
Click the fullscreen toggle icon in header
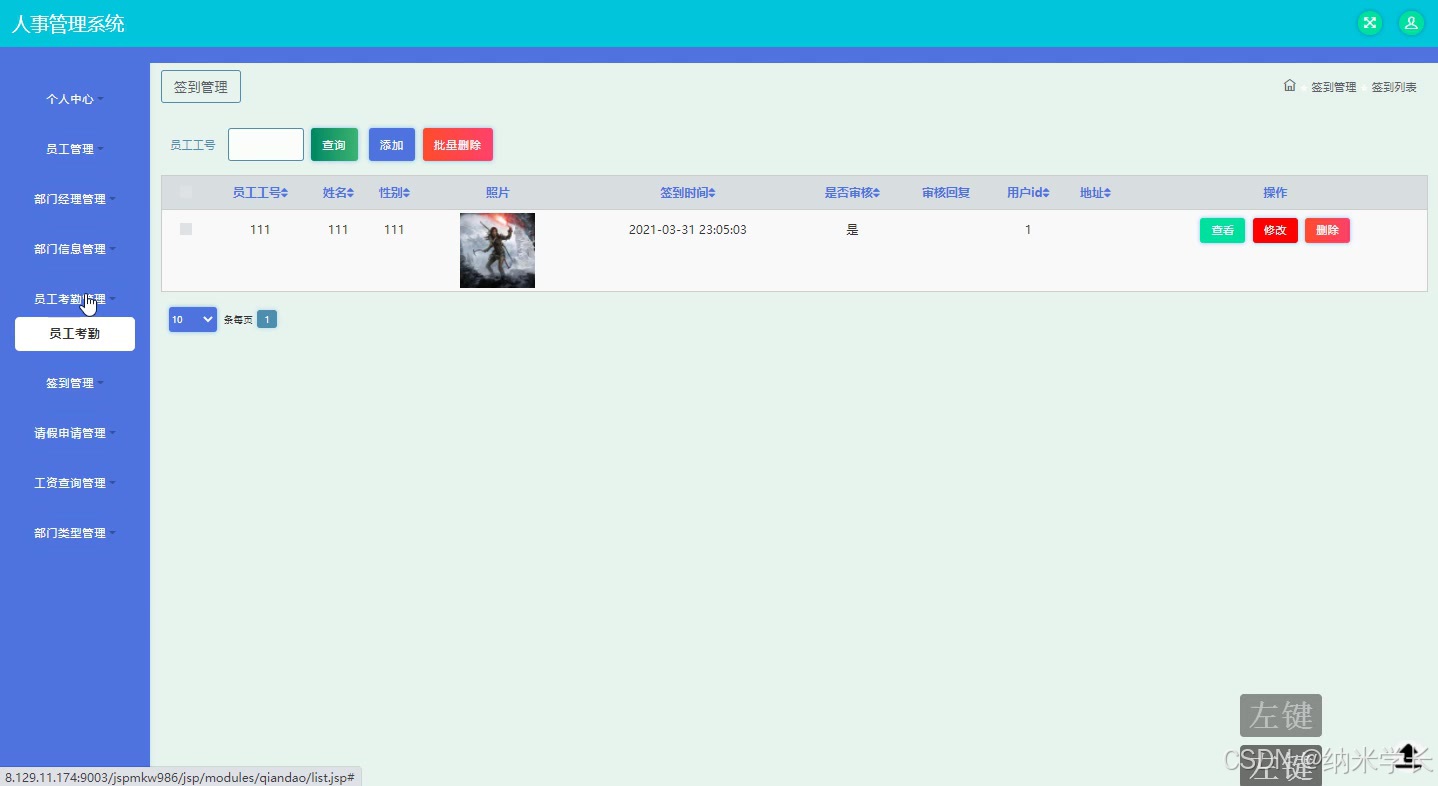(1370, 23)
